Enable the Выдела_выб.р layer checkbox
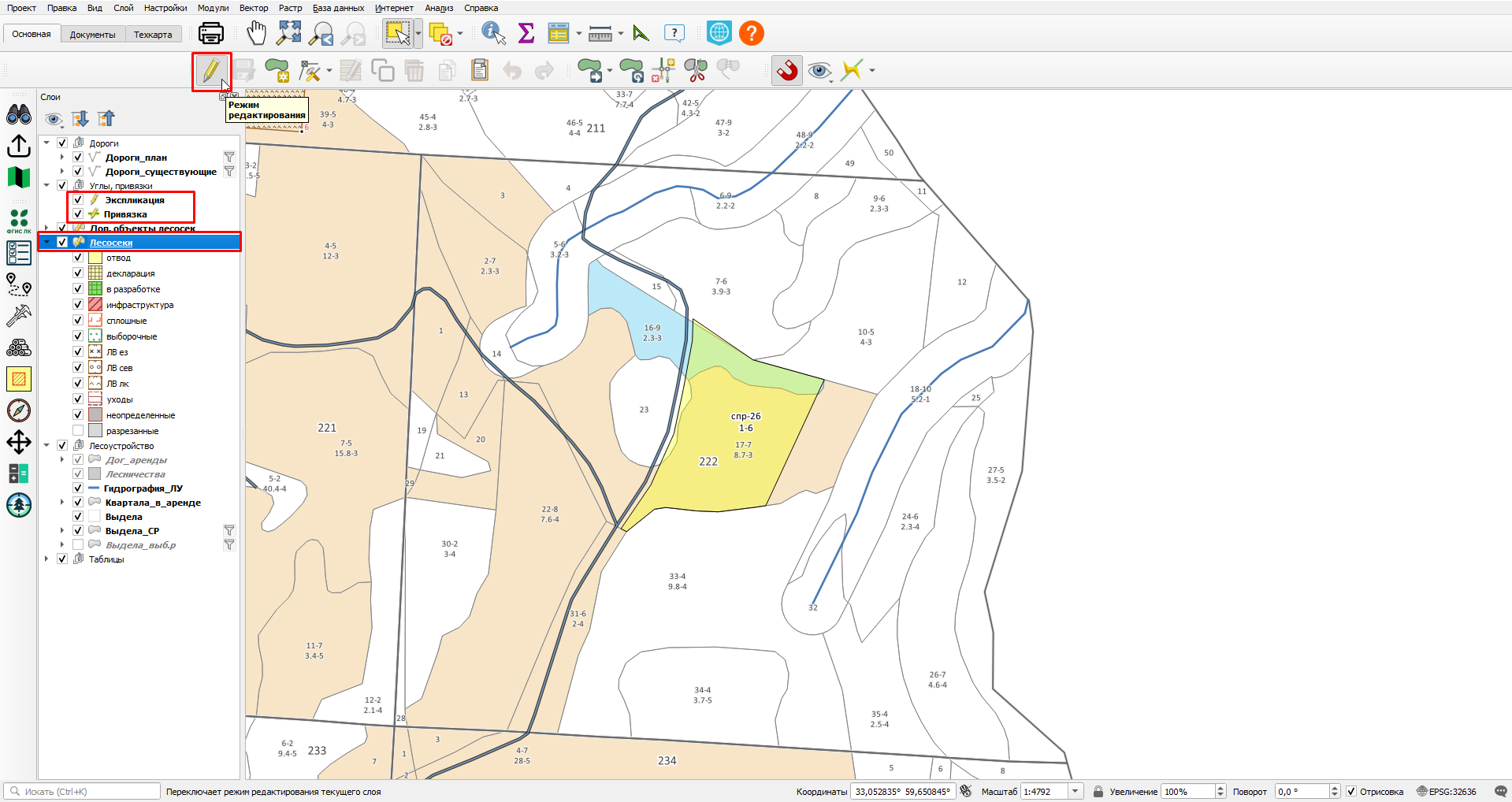1512x802 pixels. tap(78, 544)
